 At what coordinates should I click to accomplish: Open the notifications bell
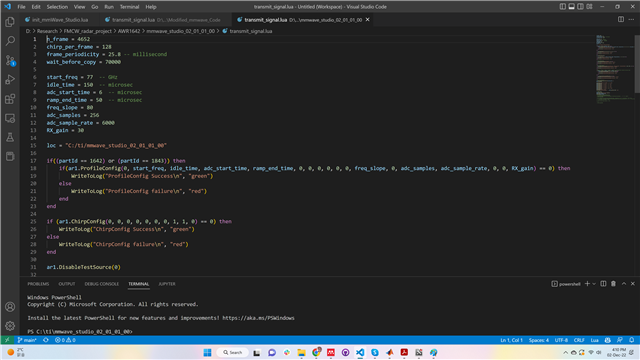pyautogui.click(x=631, y=340)
